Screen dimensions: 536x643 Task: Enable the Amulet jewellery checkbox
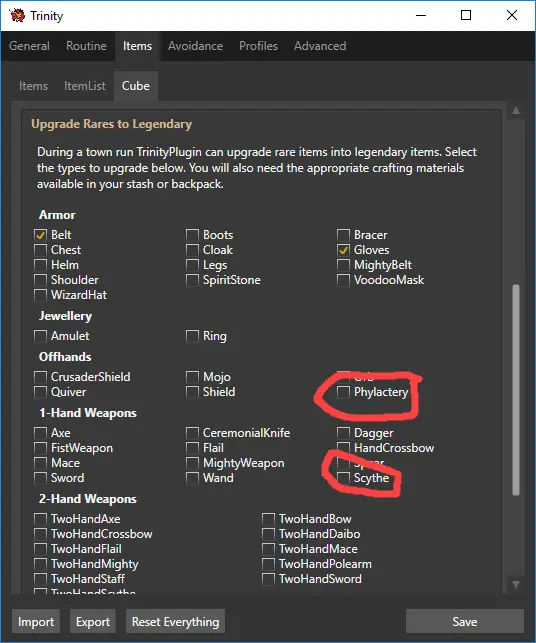(x=40, y=336)
